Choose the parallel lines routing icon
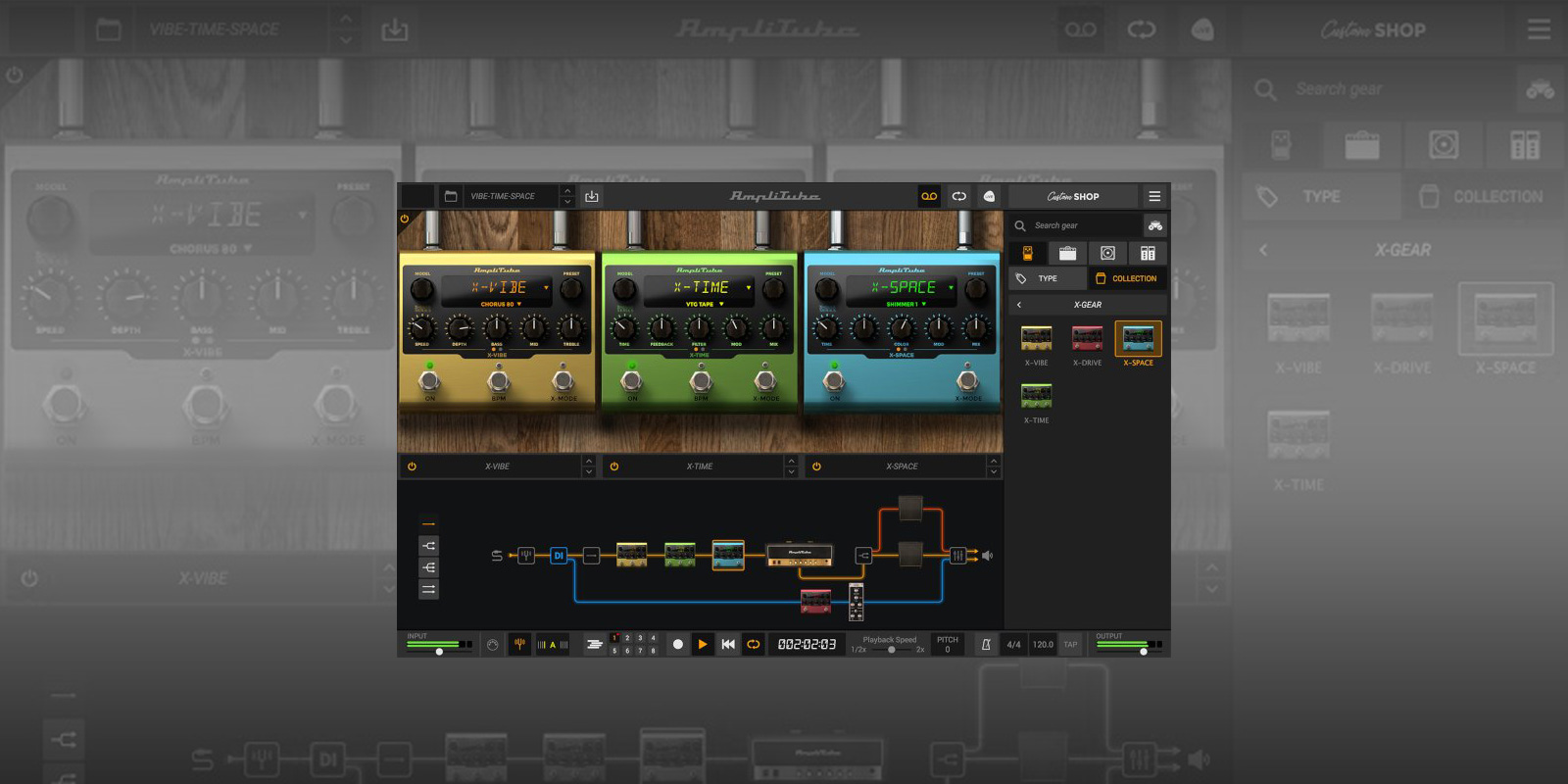 428,589
